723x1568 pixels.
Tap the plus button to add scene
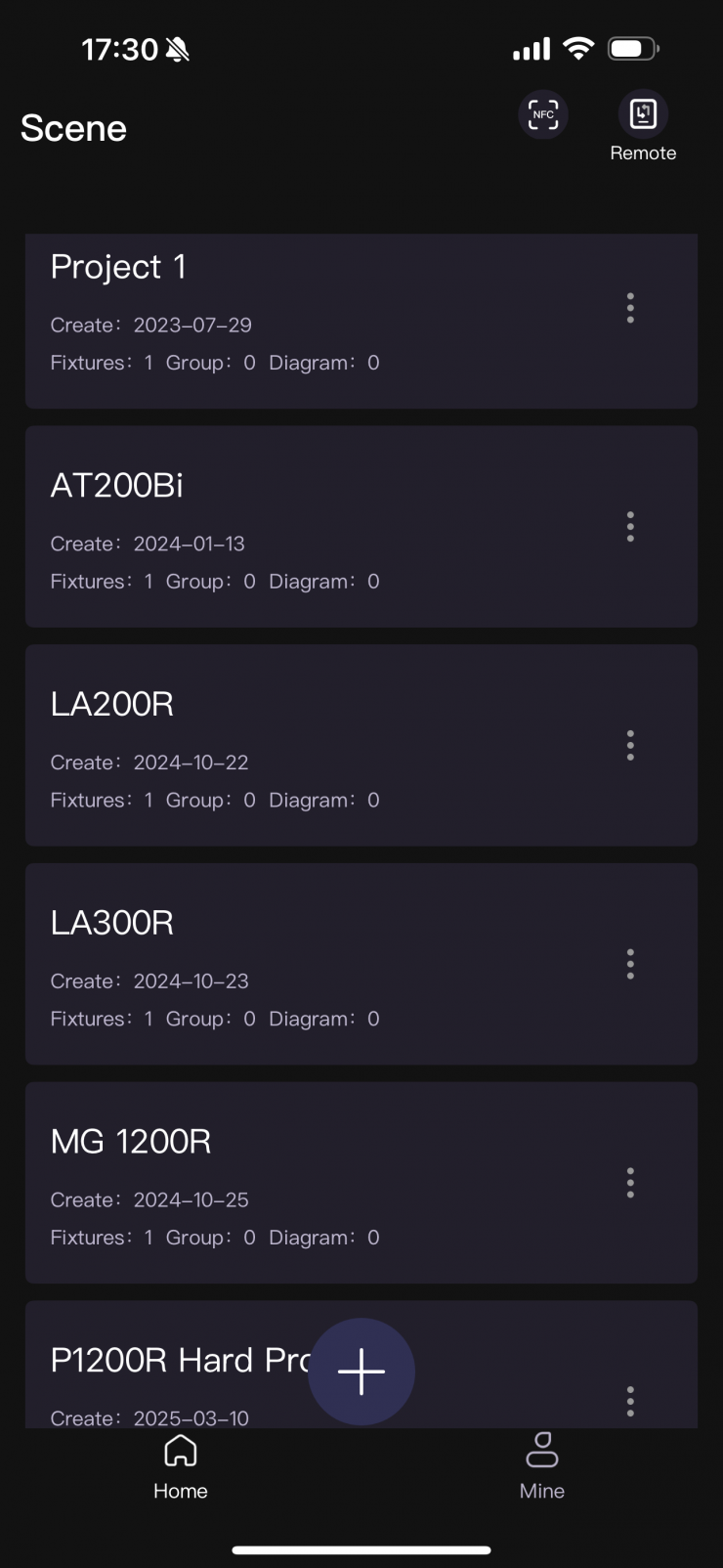click(361, 1371)
